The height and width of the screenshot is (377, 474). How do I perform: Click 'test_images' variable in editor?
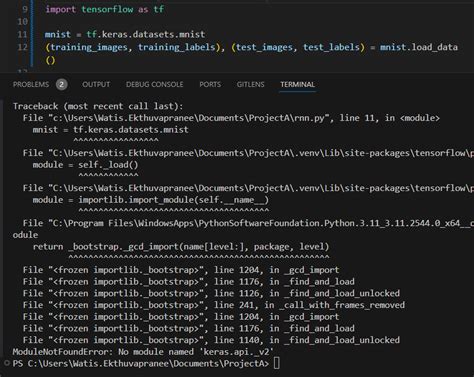[x=264, y=47]
